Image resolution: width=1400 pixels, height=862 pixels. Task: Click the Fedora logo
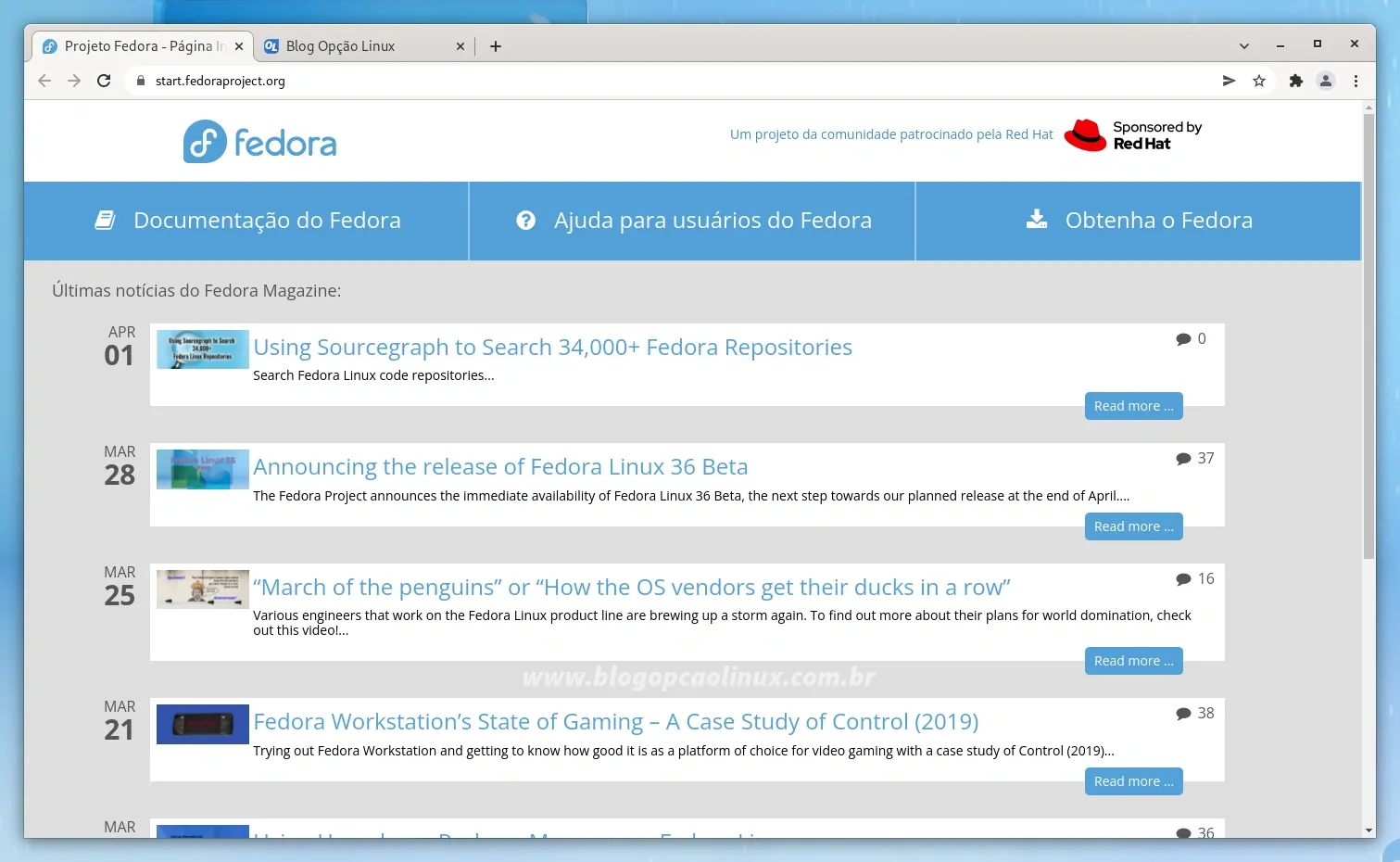259,142
